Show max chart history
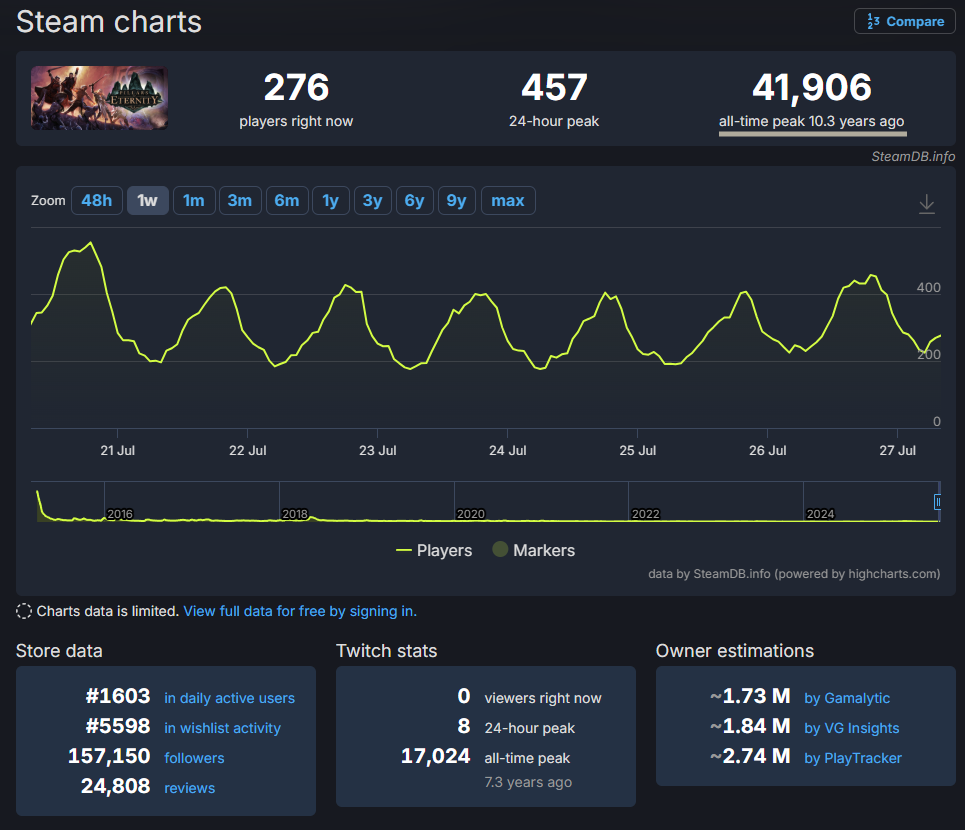This screenshot has height=830, width=965. coord(508,201)
